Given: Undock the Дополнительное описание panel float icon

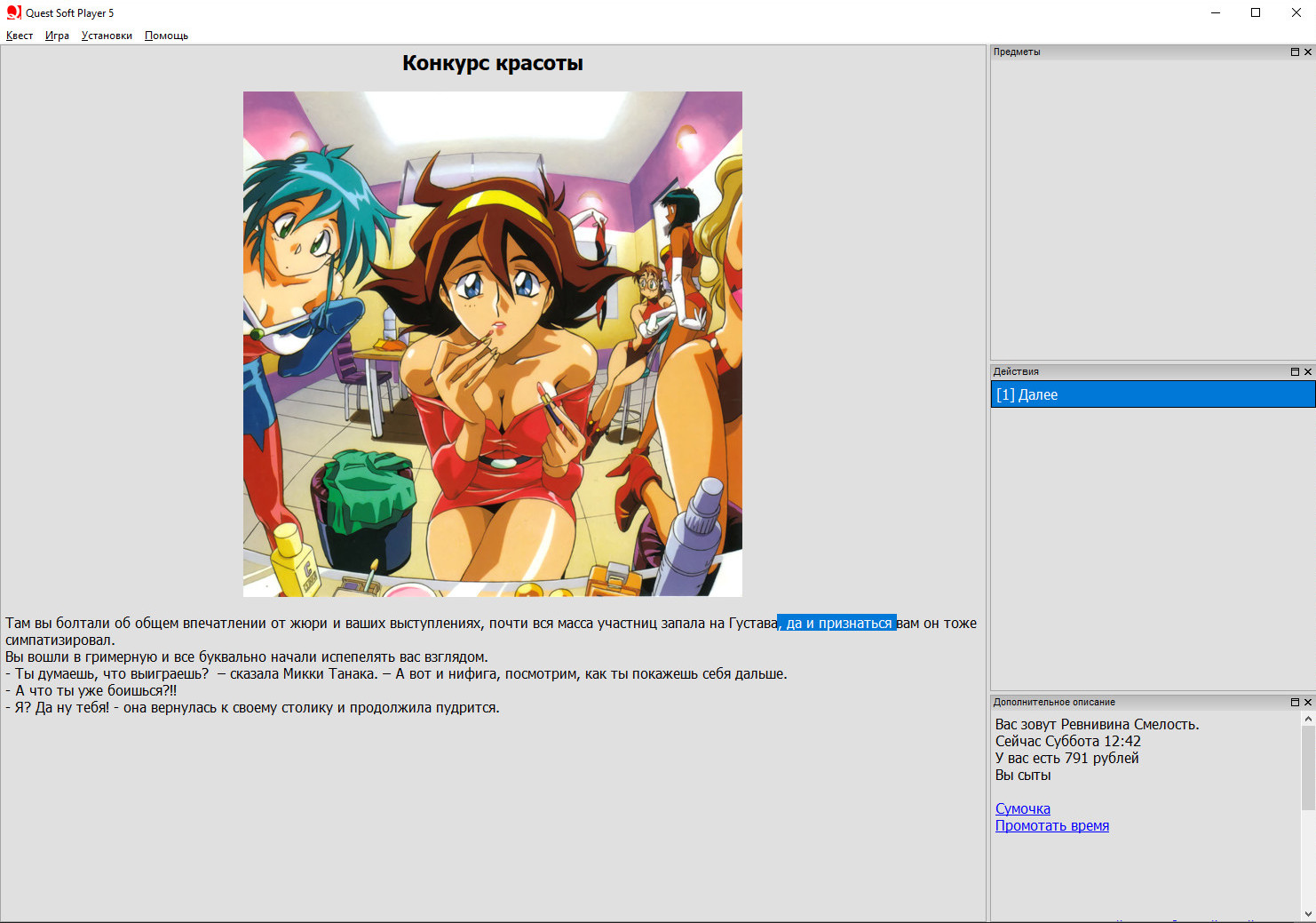Looking at the screenshot, I should pos(1295,702).
